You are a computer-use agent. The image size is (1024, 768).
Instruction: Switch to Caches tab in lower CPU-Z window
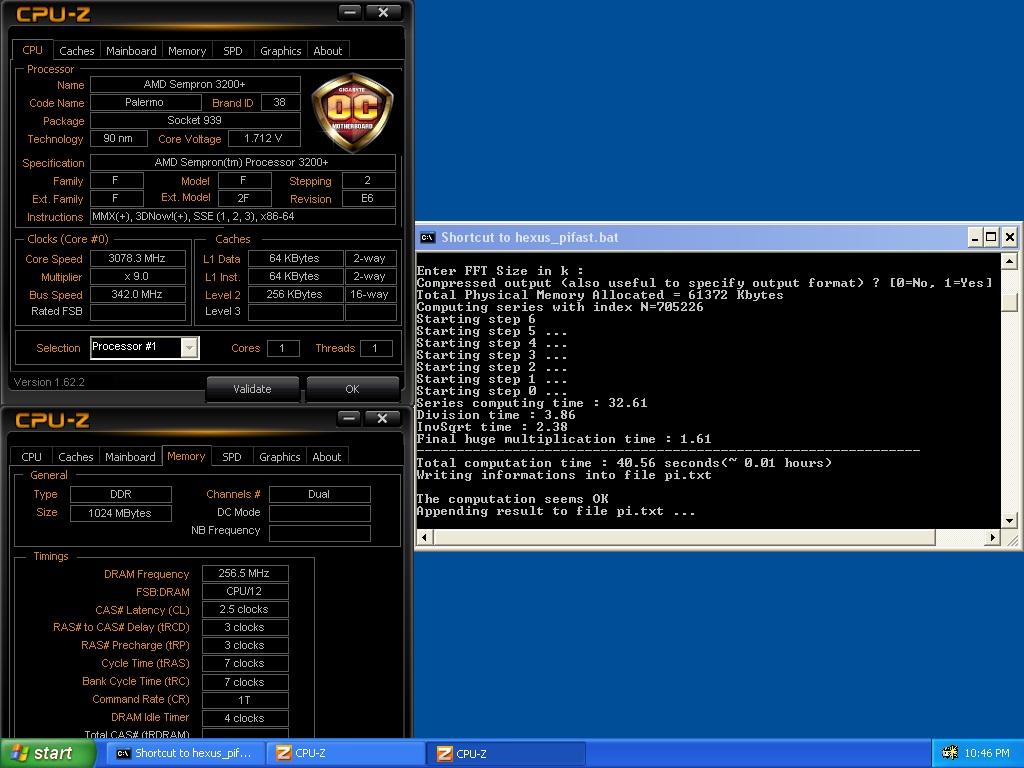(76, 457)
